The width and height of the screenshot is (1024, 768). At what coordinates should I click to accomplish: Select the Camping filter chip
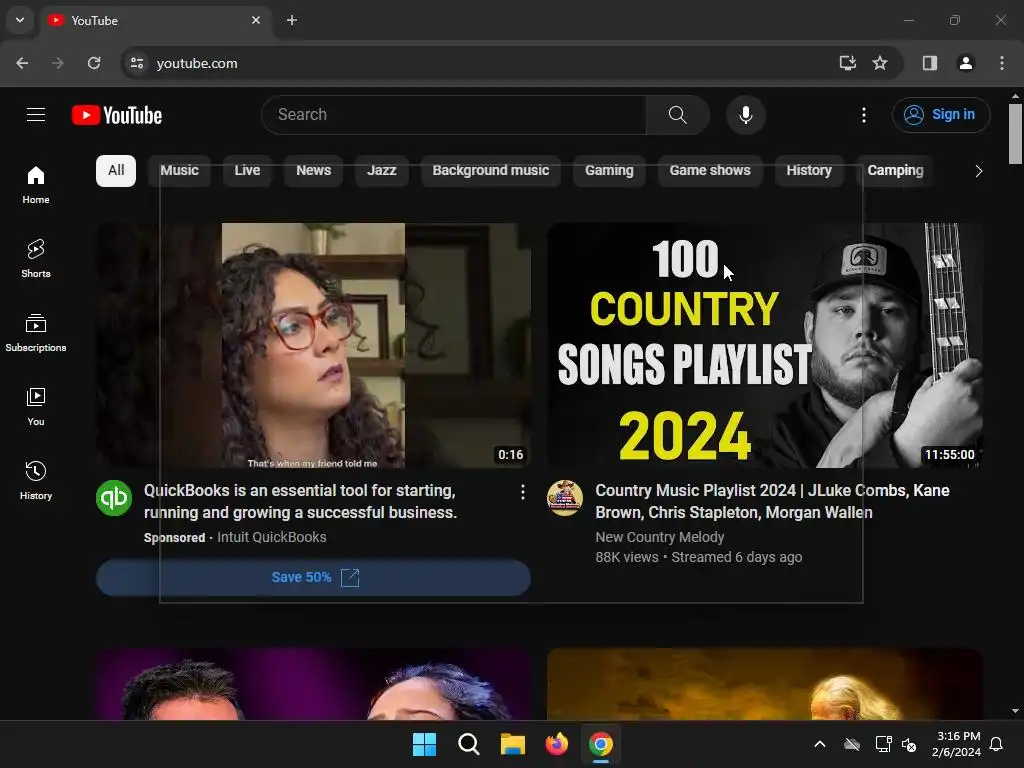(895, 171)
